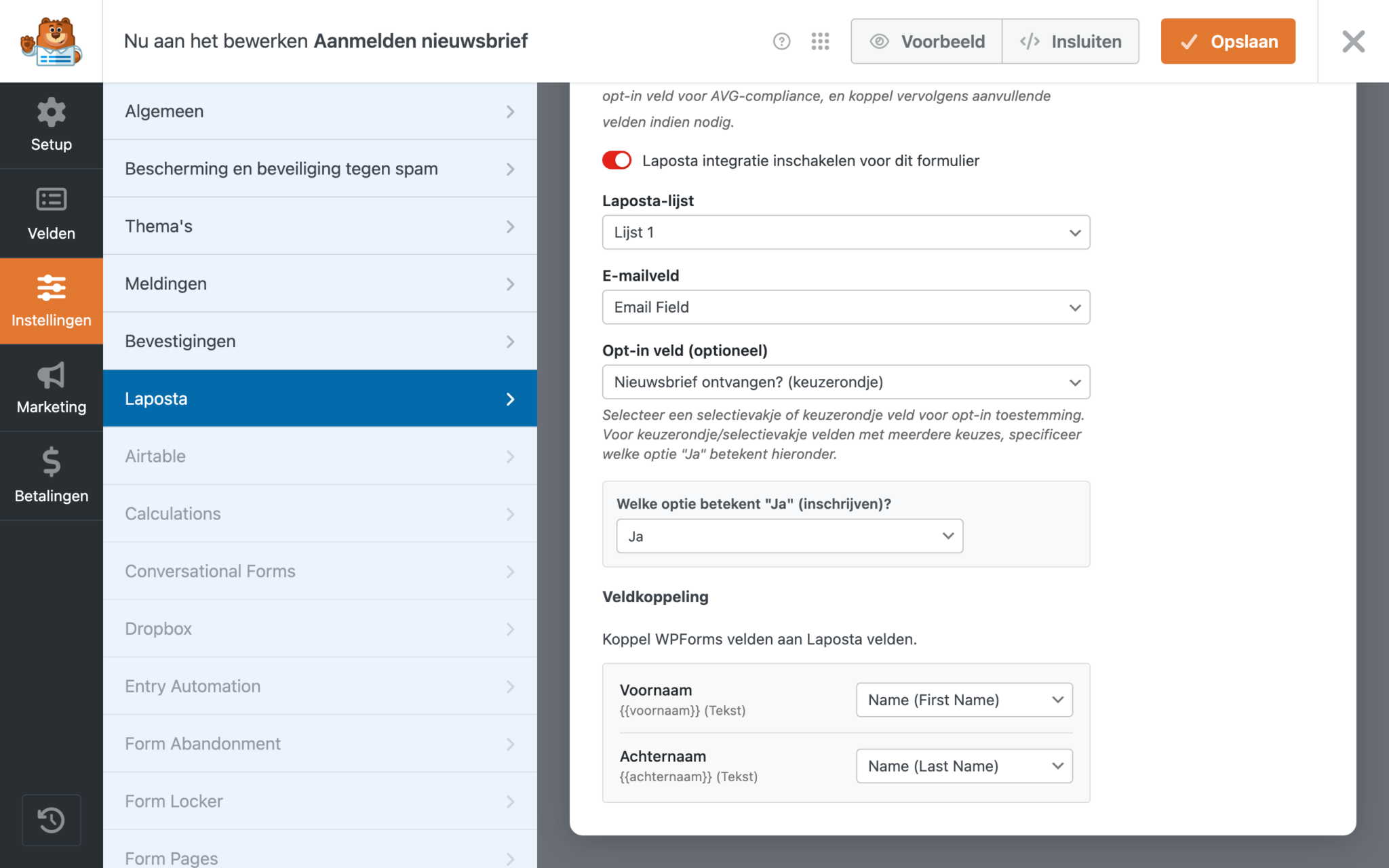The height and width of the screenshot is (868, 1389).
Task: Disable the Laposta integratie toggle
Action: 617,161
